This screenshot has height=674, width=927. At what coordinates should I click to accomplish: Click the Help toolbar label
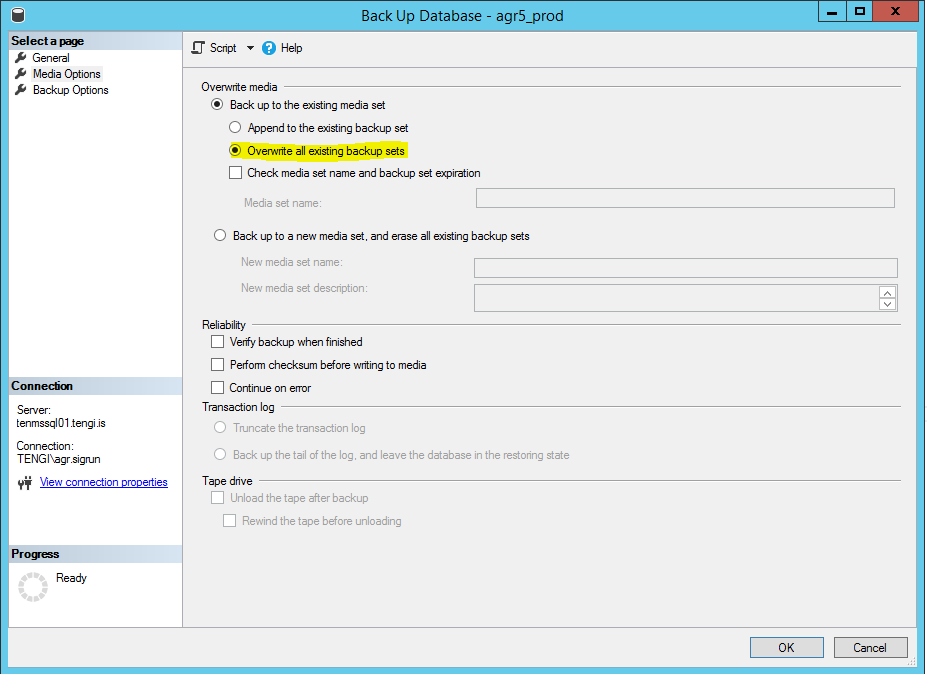coord(291,48)
